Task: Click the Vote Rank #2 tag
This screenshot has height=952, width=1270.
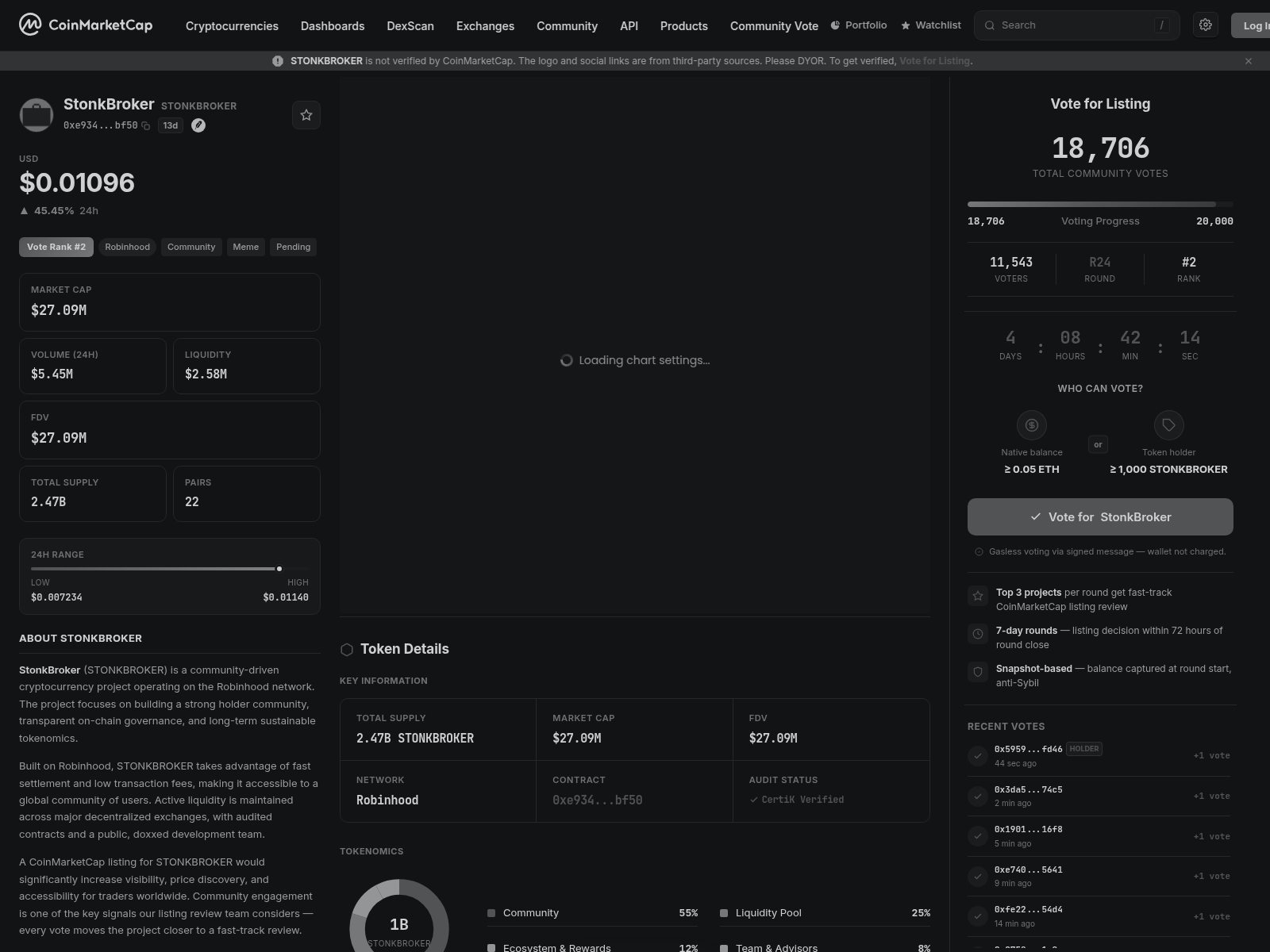Action: [x=56, y=247]
